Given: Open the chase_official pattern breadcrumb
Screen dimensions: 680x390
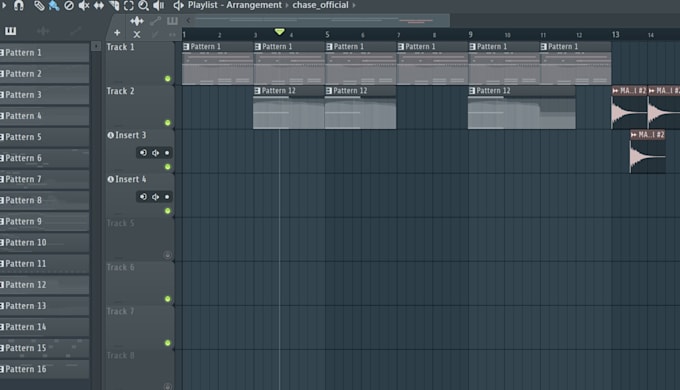Looking at the screenshot, I should (x=320, y=5).
